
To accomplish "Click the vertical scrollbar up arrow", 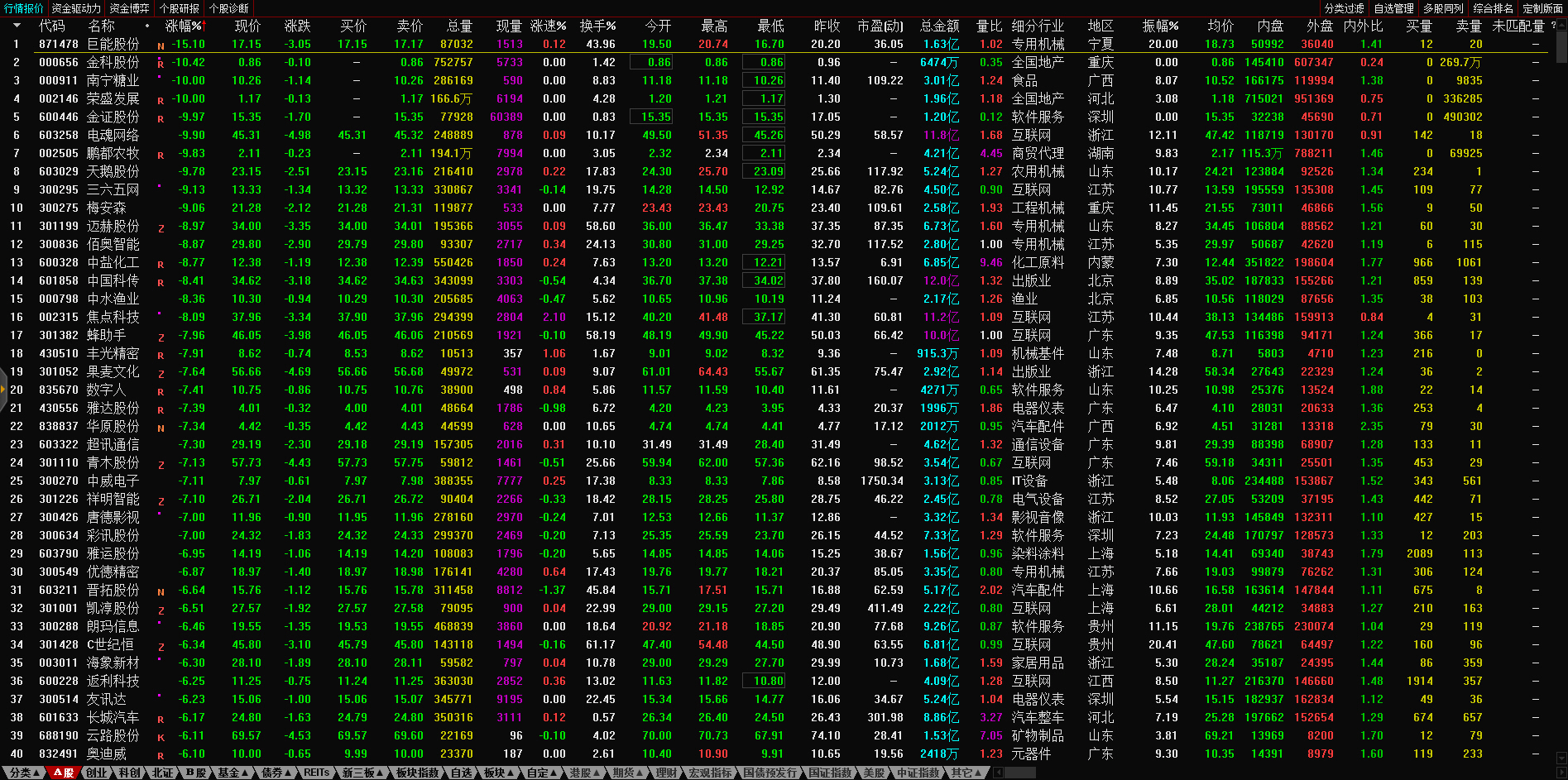I will point(1561,25).
